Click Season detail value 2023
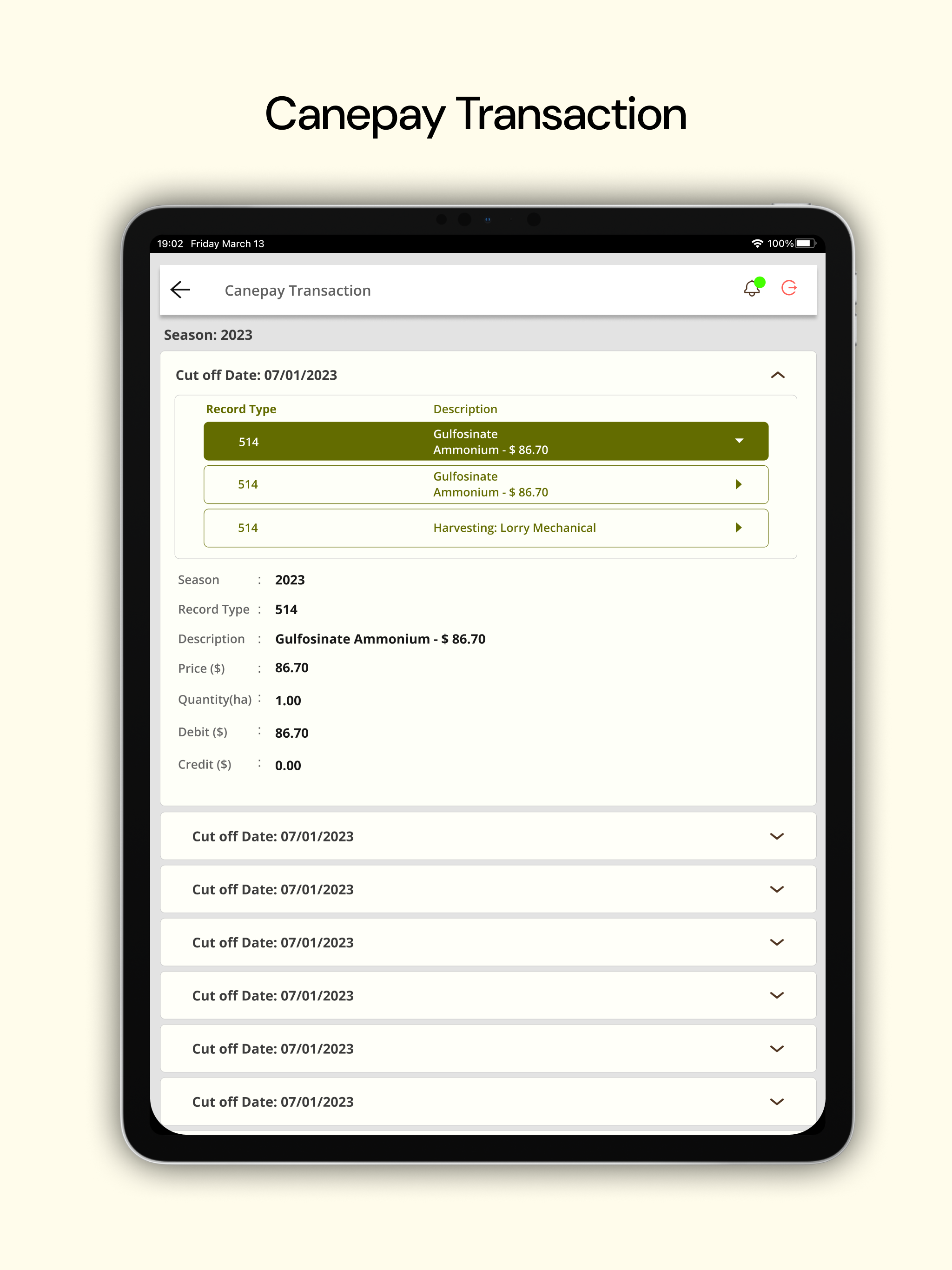Screen dimensions: 952x1270 (290, 580)
